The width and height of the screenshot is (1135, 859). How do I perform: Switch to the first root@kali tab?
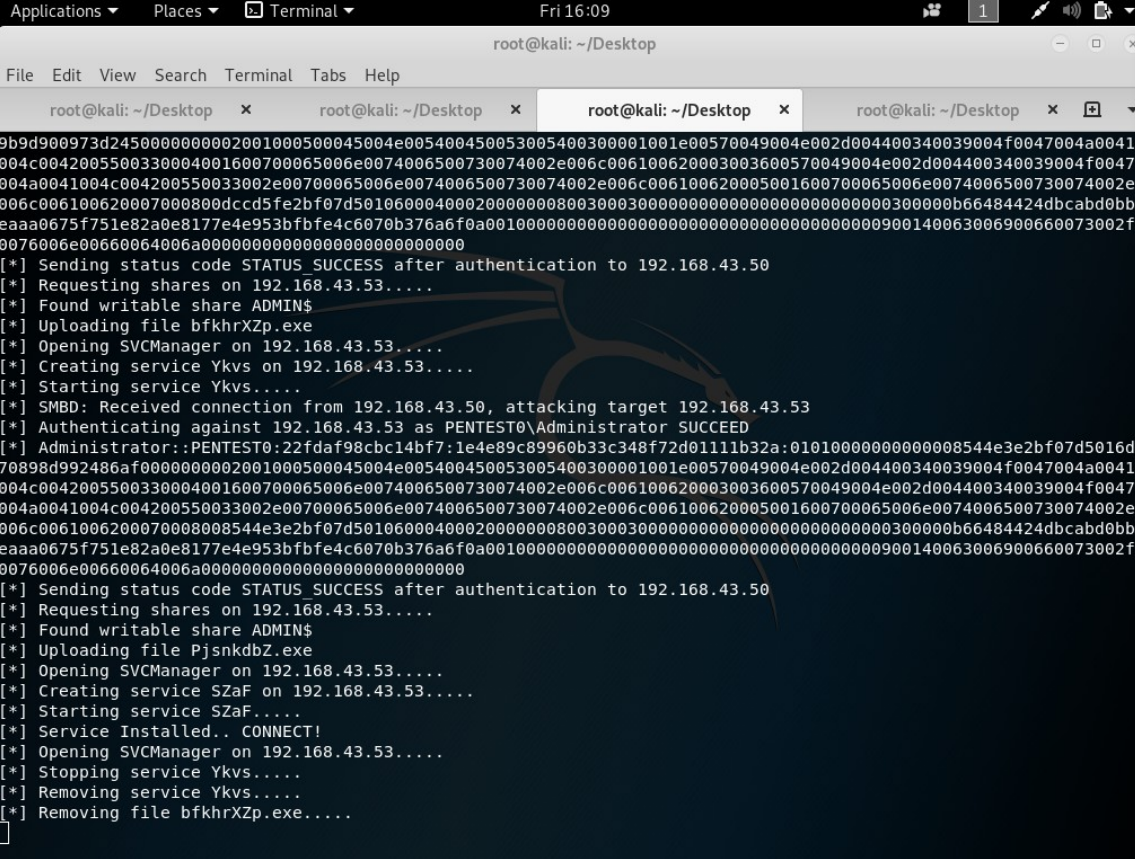click(131, 110)
